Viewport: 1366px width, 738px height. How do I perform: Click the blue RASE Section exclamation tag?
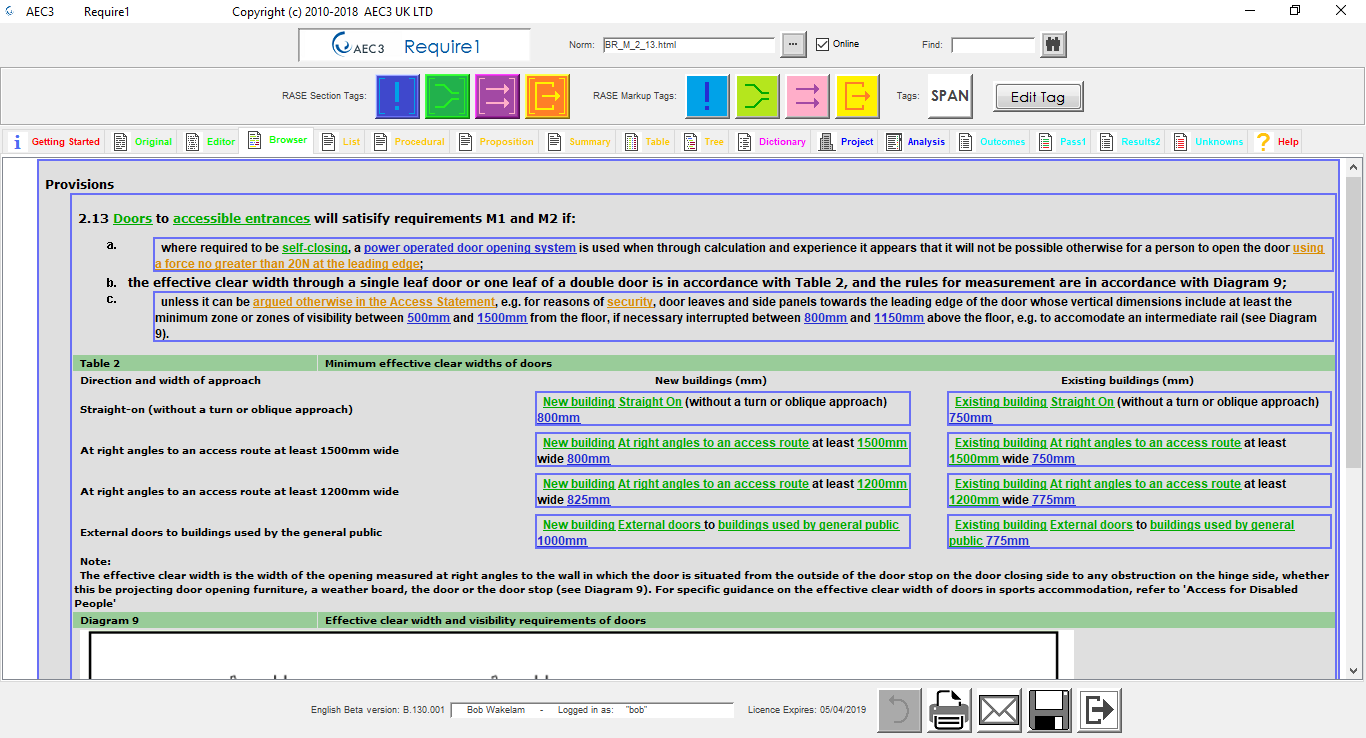[x=397, y=96]
